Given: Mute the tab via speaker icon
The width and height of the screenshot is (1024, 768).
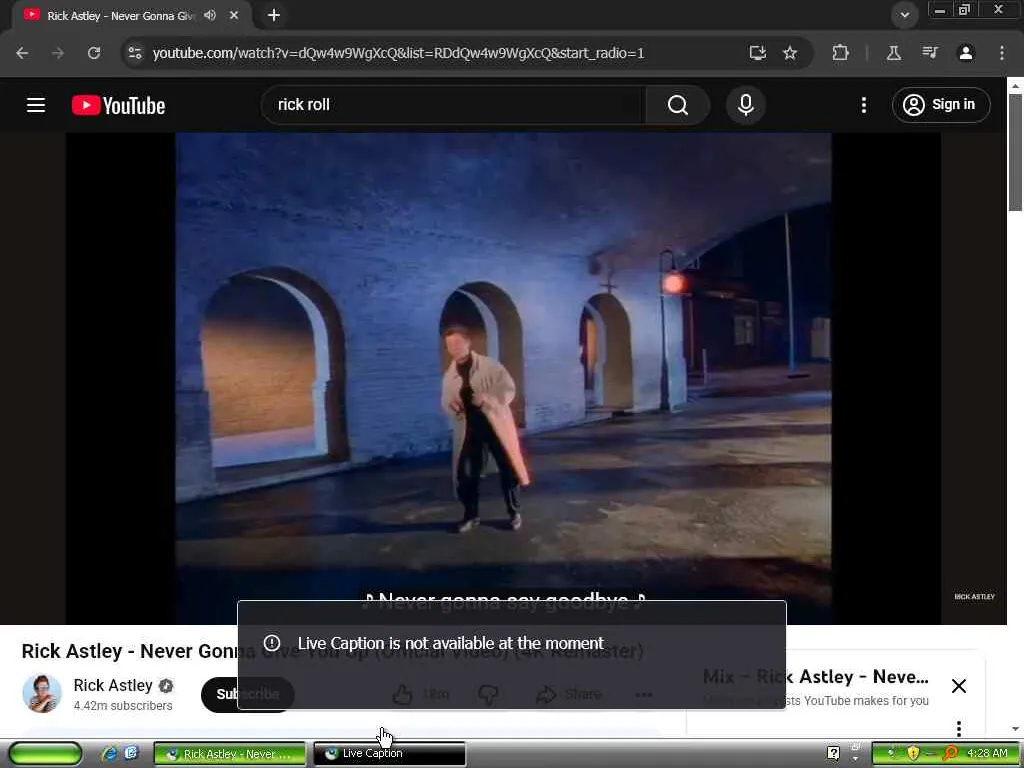Looking at the screenshot, I should tap(210, 15).
